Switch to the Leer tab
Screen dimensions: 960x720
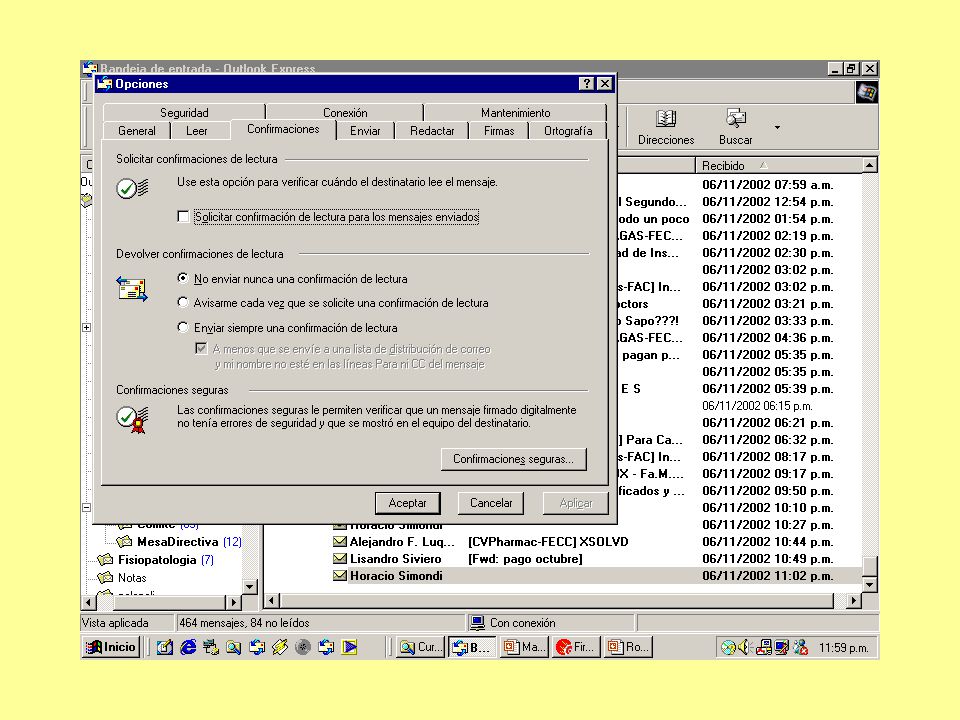tap(197, 130)
